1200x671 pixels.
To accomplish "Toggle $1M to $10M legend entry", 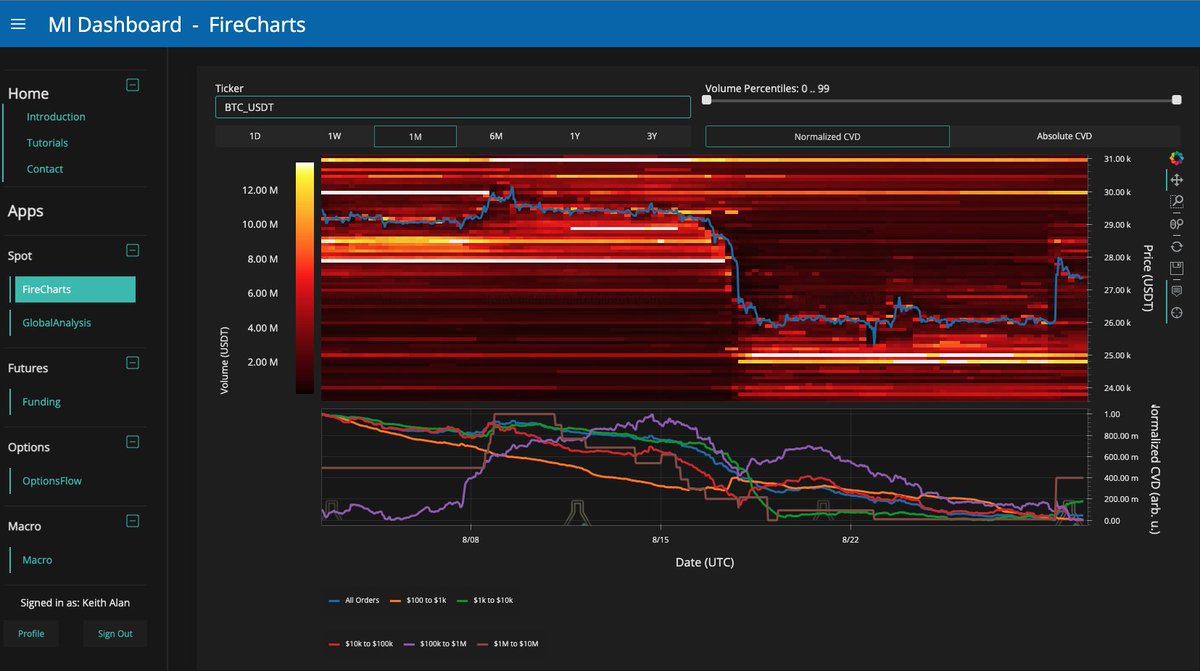I will coord(509,644).
